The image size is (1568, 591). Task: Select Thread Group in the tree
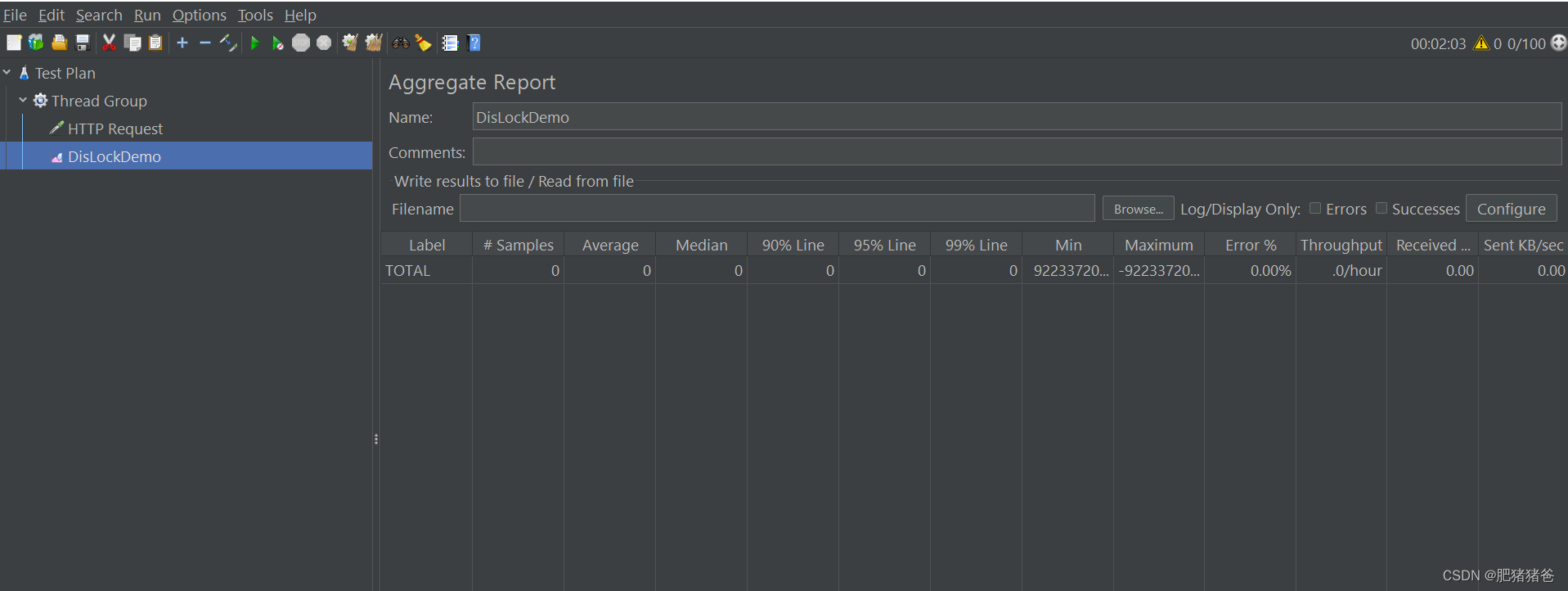(x=99, y=101)
